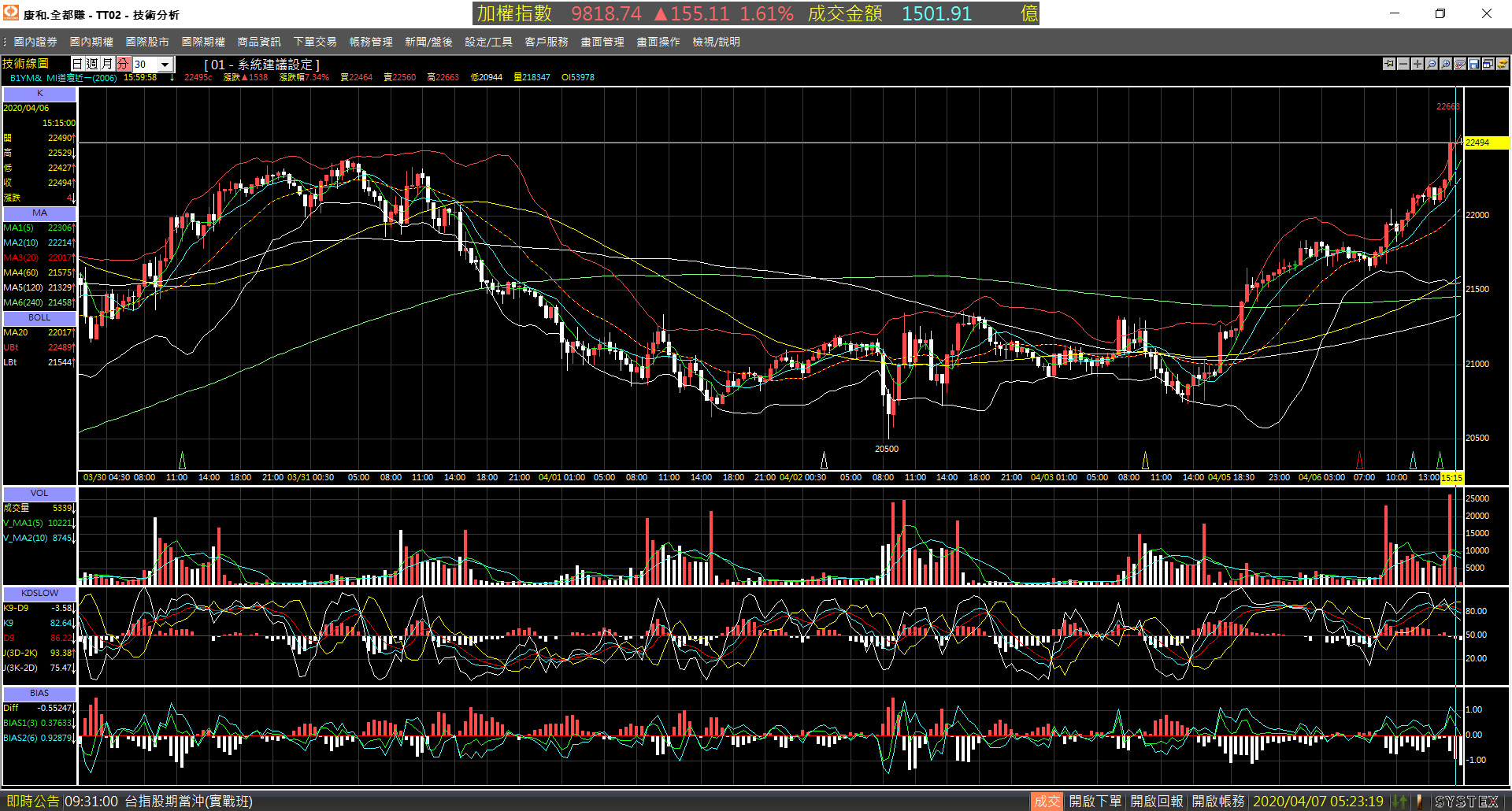
Task: Click the KDSLOW indicator header
Action: (x=39, y=593)
